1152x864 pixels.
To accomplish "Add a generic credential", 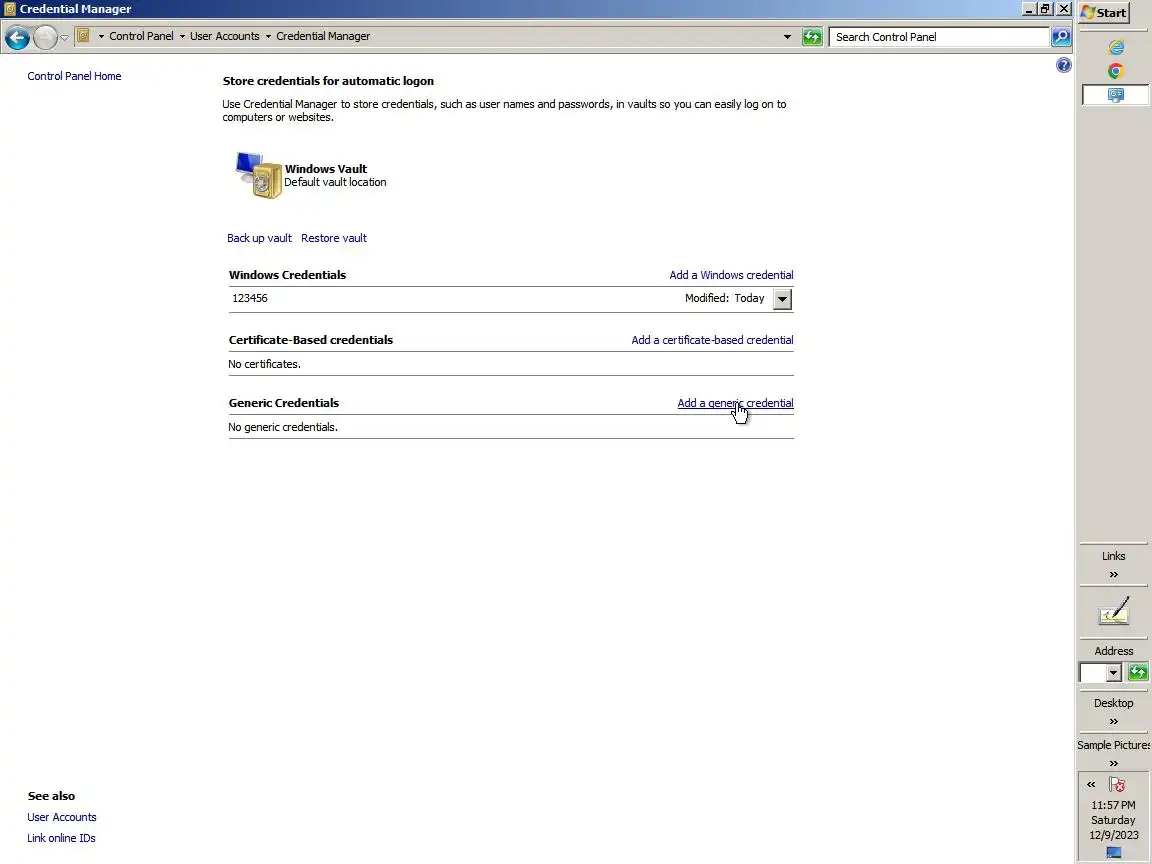I will pos(735,403).
